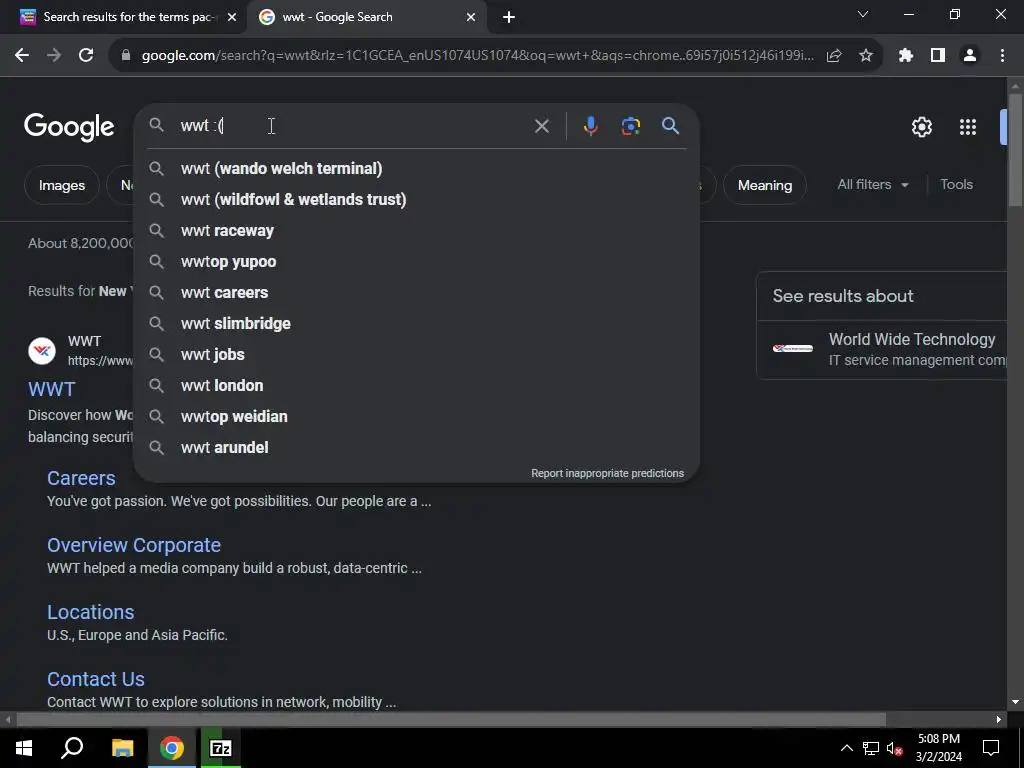Share this page from address bar
Image resolution: width=1024 pixels, height=768 pixels.
pos(834,56)
